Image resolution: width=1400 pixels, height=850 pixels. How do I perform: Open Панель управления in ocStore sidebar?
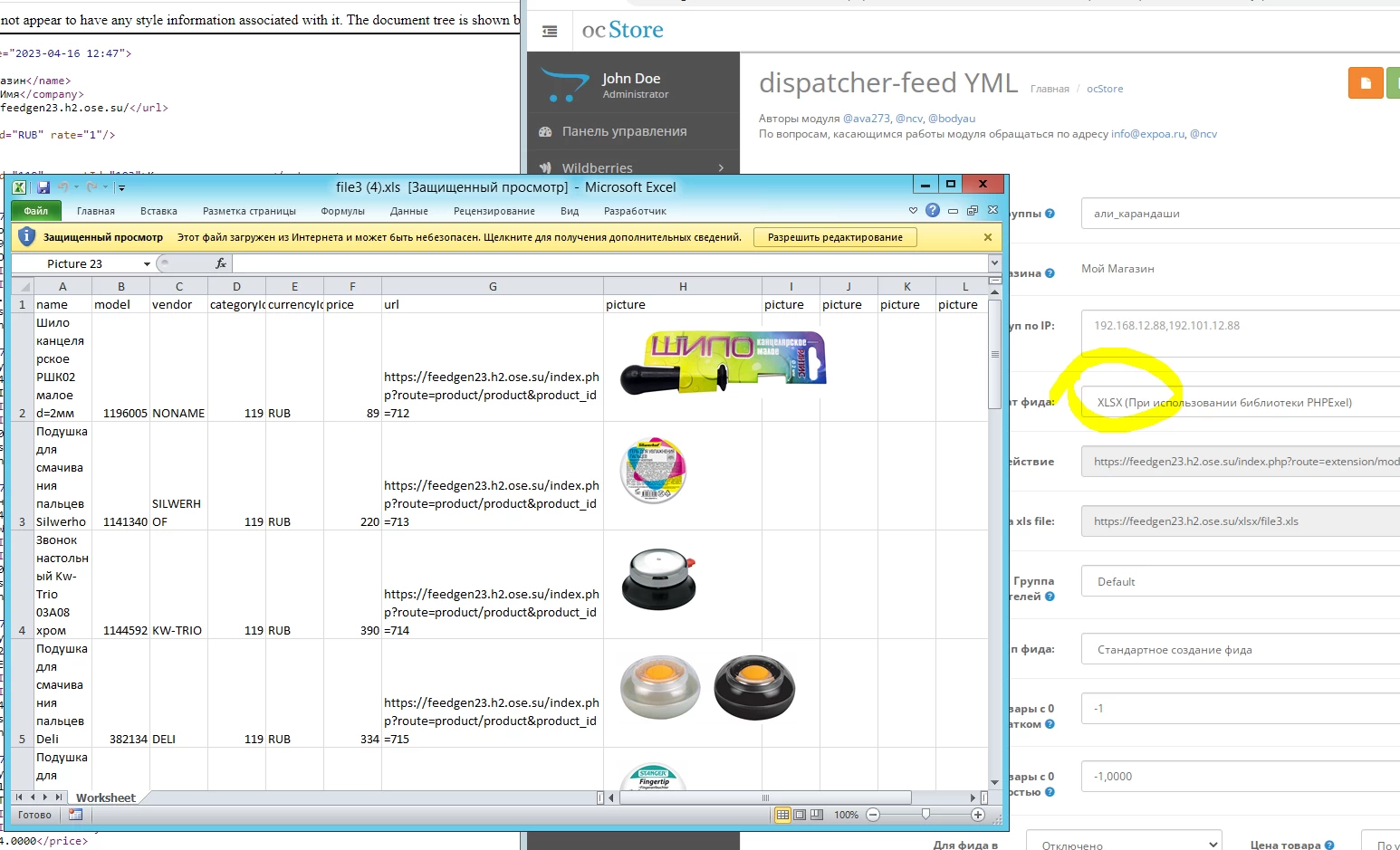(x=633, y=131)
